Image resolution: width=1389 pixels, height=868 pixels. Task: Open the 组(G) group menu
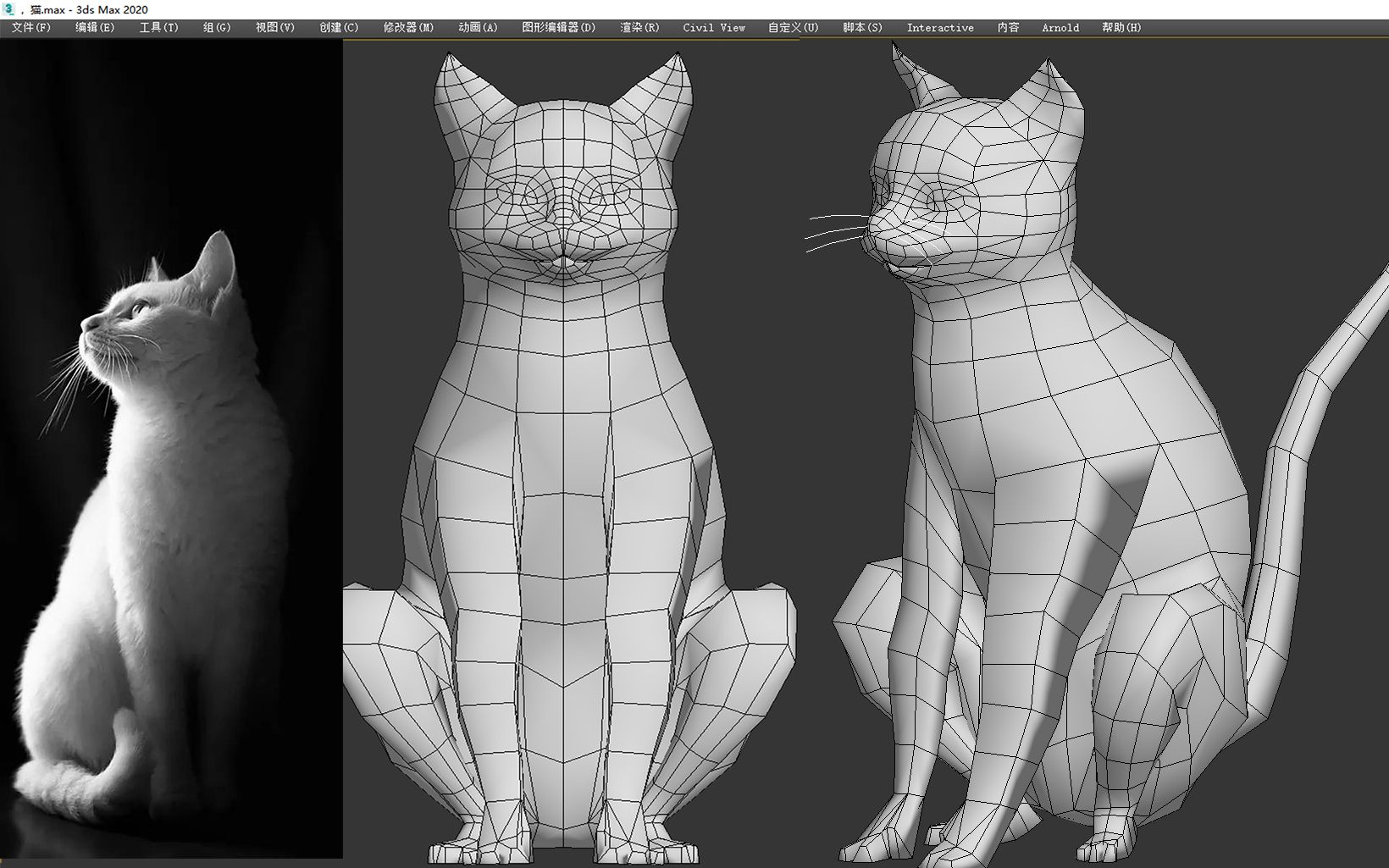coord(217,27)
